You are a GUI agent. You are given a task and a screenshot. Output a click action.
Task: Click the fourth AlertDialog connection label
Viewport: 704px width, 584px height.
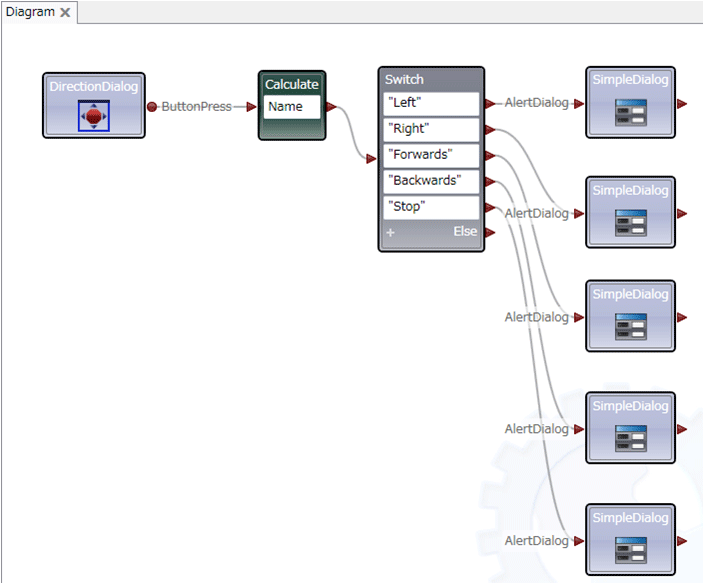pos(537,429)
